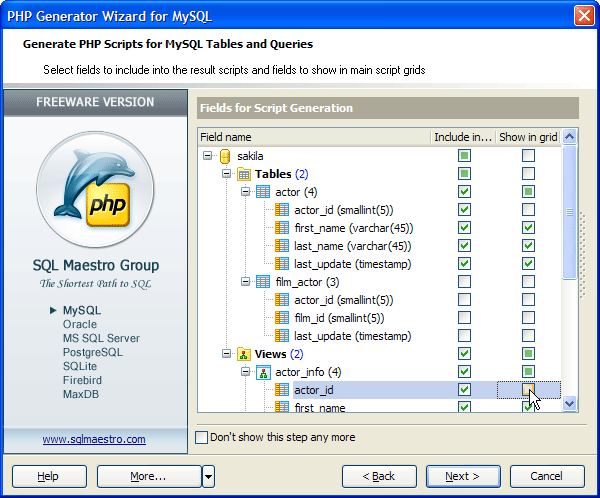The width and height of the screenshot is (600, 498).
Task: Go back with the < Back button
Action: pyautogui.click(x=379, y=477)
